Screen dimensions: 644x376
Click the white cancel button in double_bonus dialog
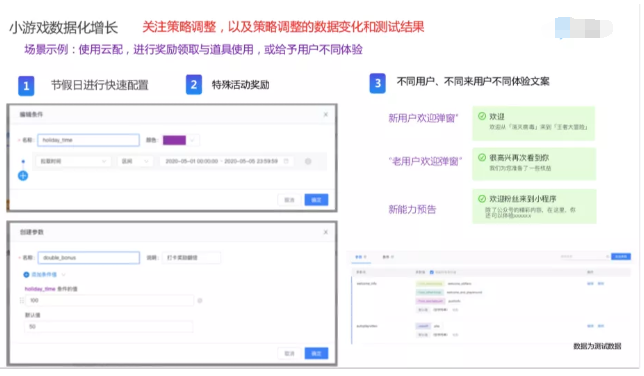click(290, 353)
